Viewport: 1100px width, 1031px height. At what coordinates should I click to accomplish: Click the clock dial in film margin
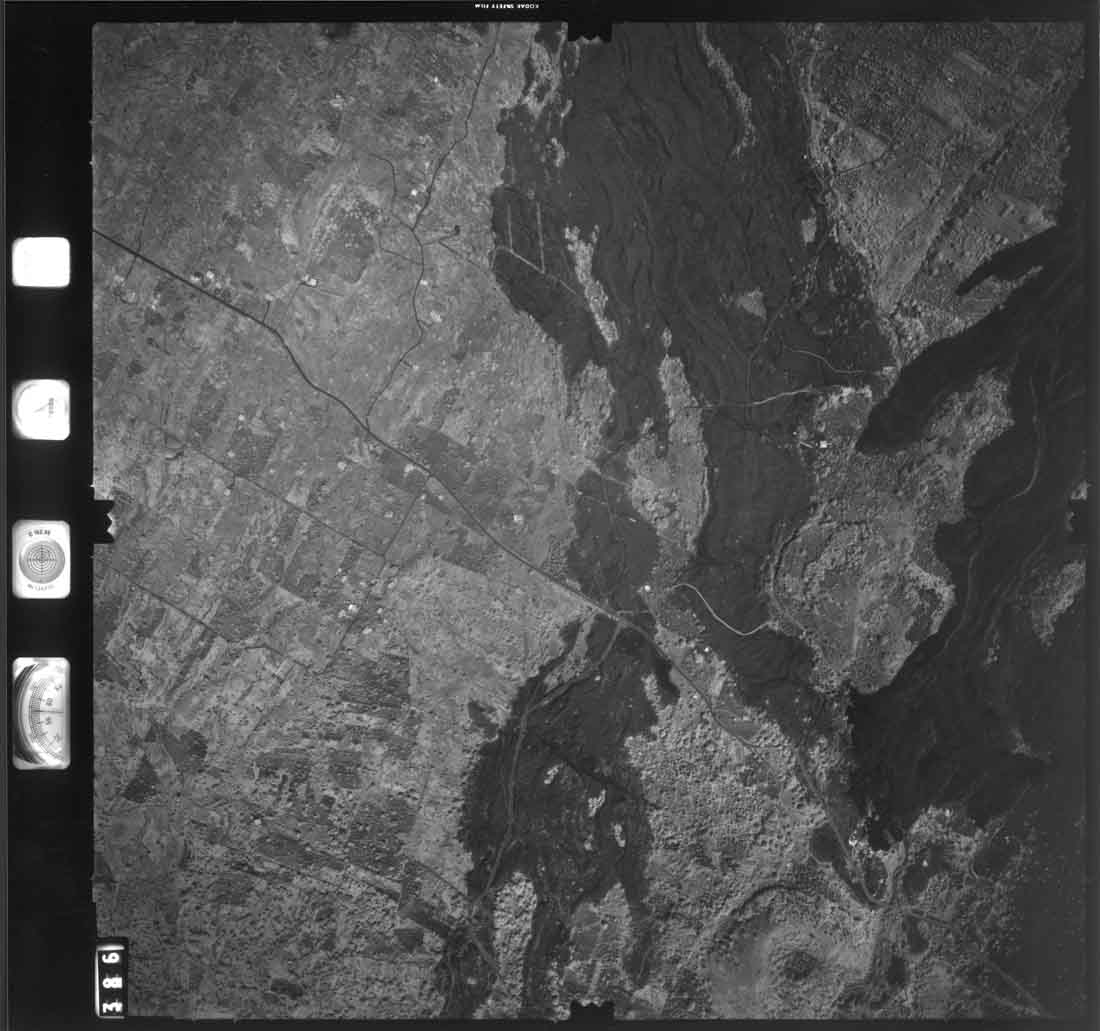point(41,410)
